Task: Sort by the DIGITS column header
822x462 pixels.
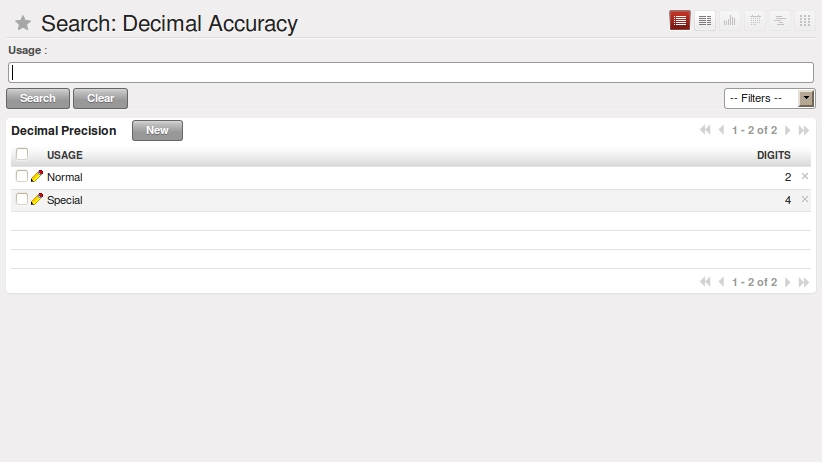Action: pos(773,155)
